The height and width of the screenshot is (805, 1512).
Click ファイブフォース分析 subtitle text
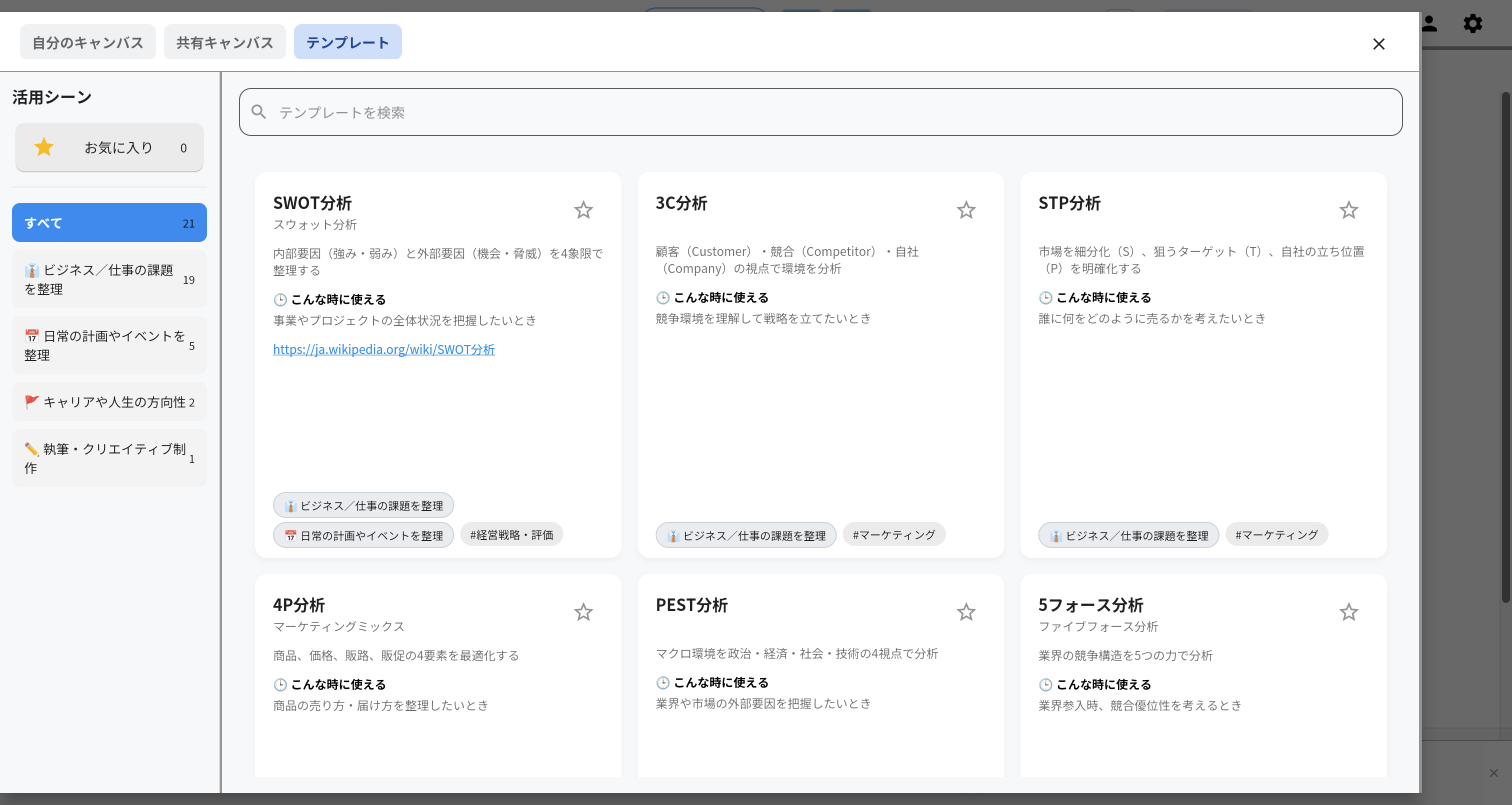click(x=1098, y=626)
